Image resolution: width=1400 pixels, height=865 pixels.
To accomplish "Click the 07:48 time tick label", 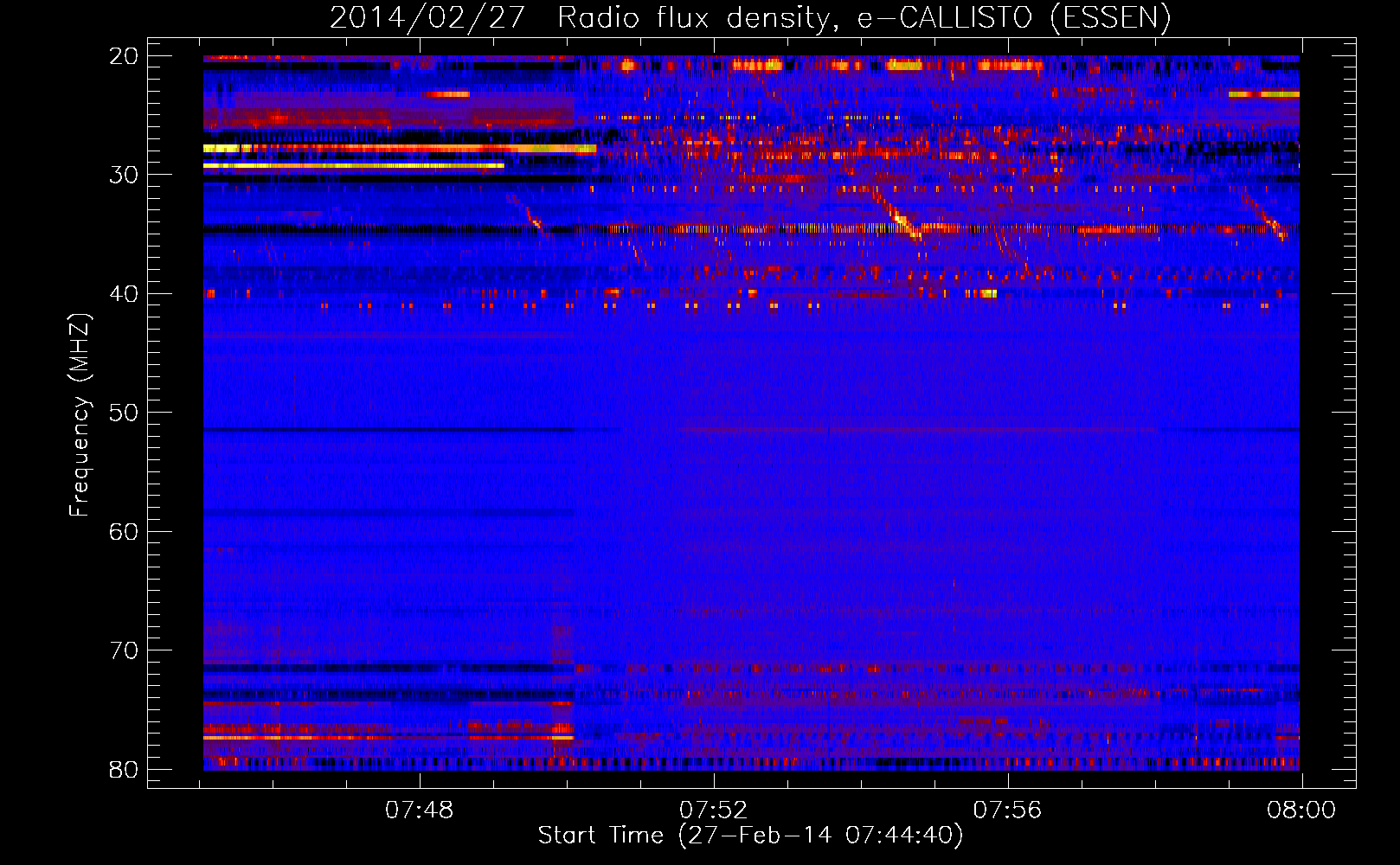I will (420, 810).
